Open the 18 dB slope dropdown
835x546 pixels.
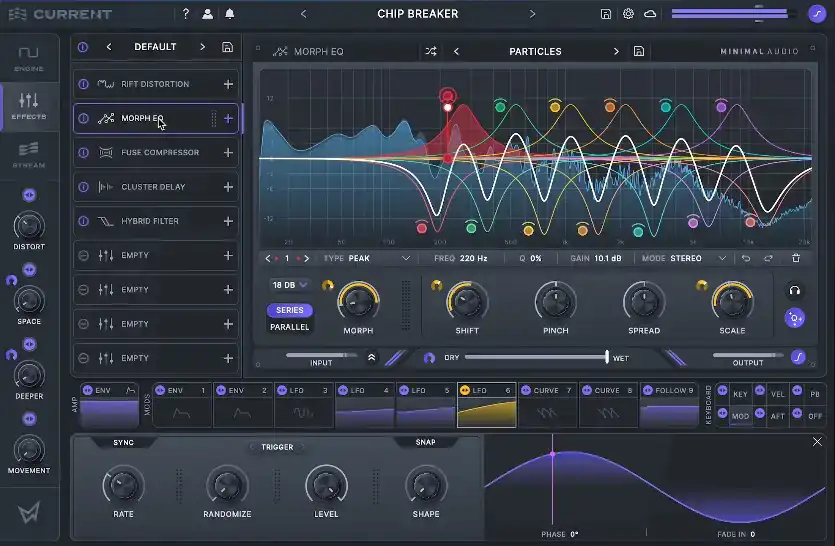coord(289,286)
